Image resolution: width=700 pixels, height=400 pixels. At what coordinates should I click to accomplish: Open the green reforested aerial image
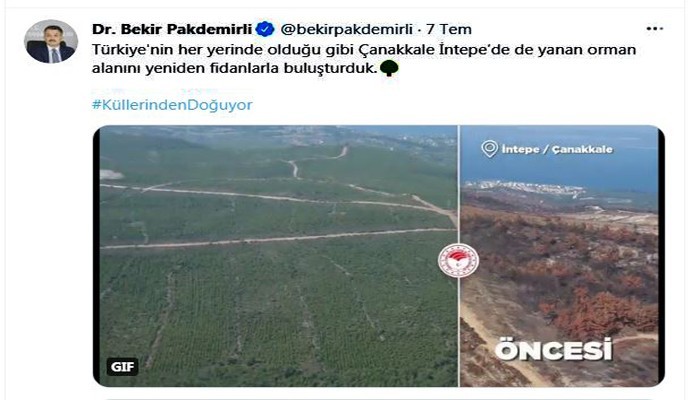point(276,256)
